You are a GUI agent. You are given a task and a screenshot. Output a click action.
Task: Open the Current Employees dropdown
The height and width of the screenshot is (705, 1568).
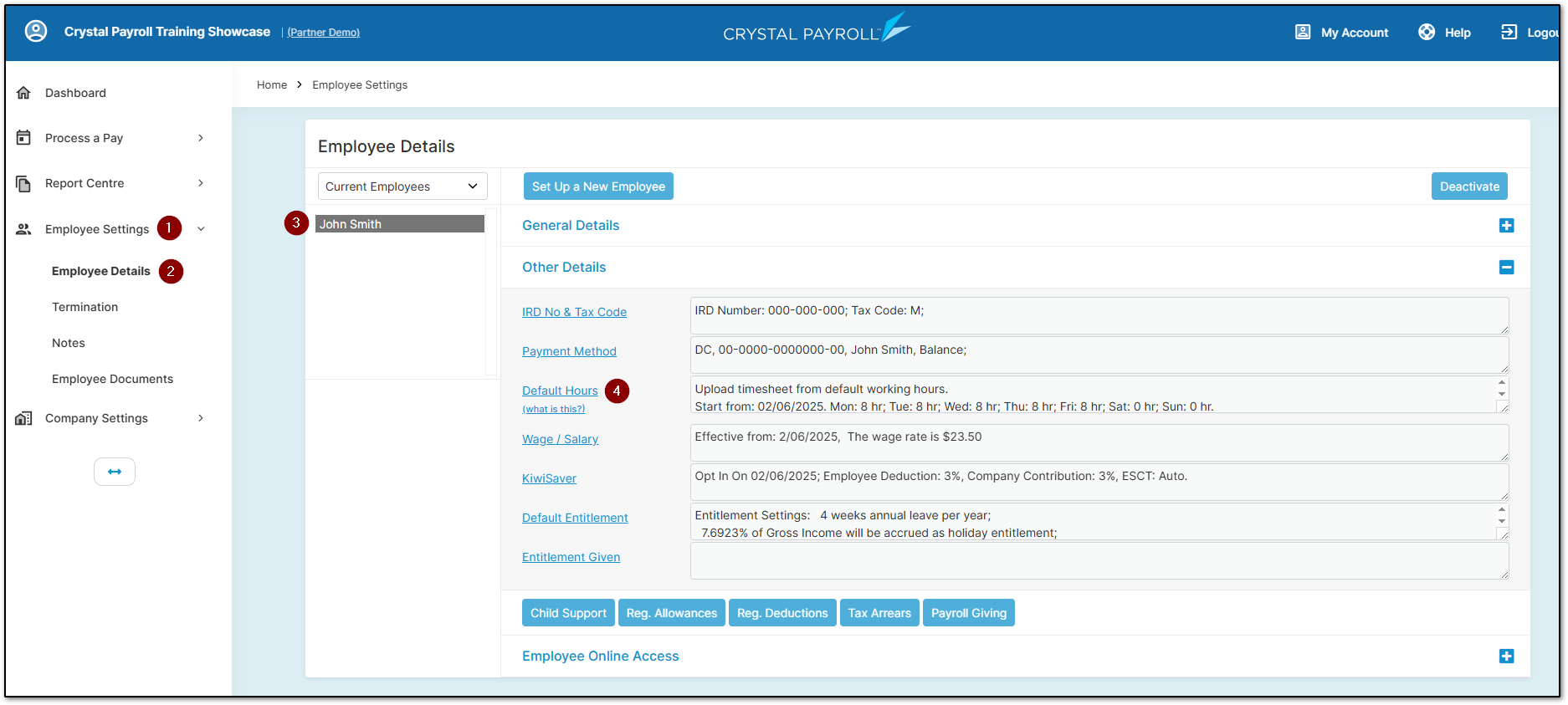[402, 186]
